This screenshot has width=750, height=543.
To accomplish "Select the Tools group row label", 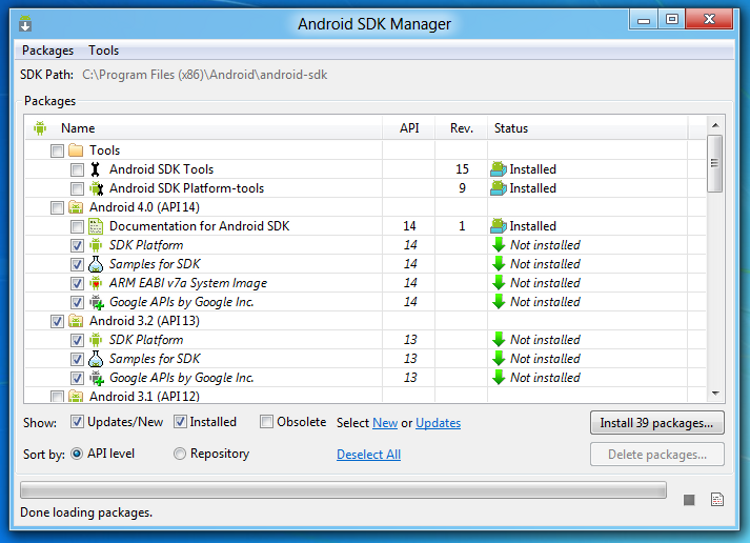I will [x=105, y=150].
